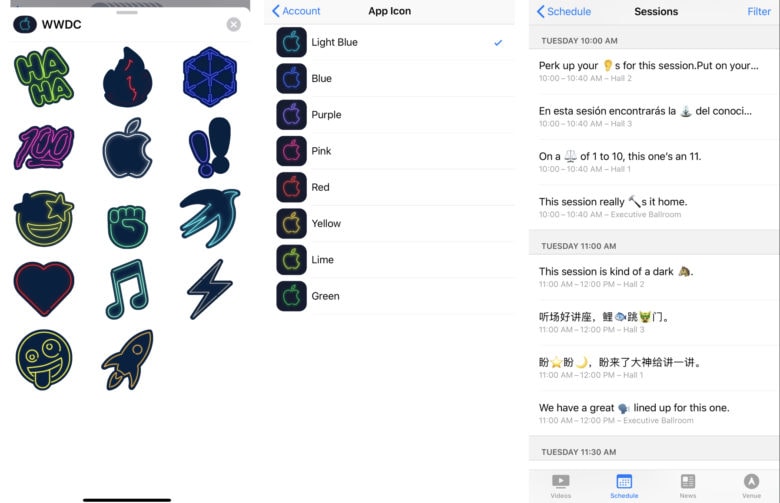Viewport: 780px width, 503px height.
Task: Pick the Pink app icon swatch
Action: (x=292, y=151)
